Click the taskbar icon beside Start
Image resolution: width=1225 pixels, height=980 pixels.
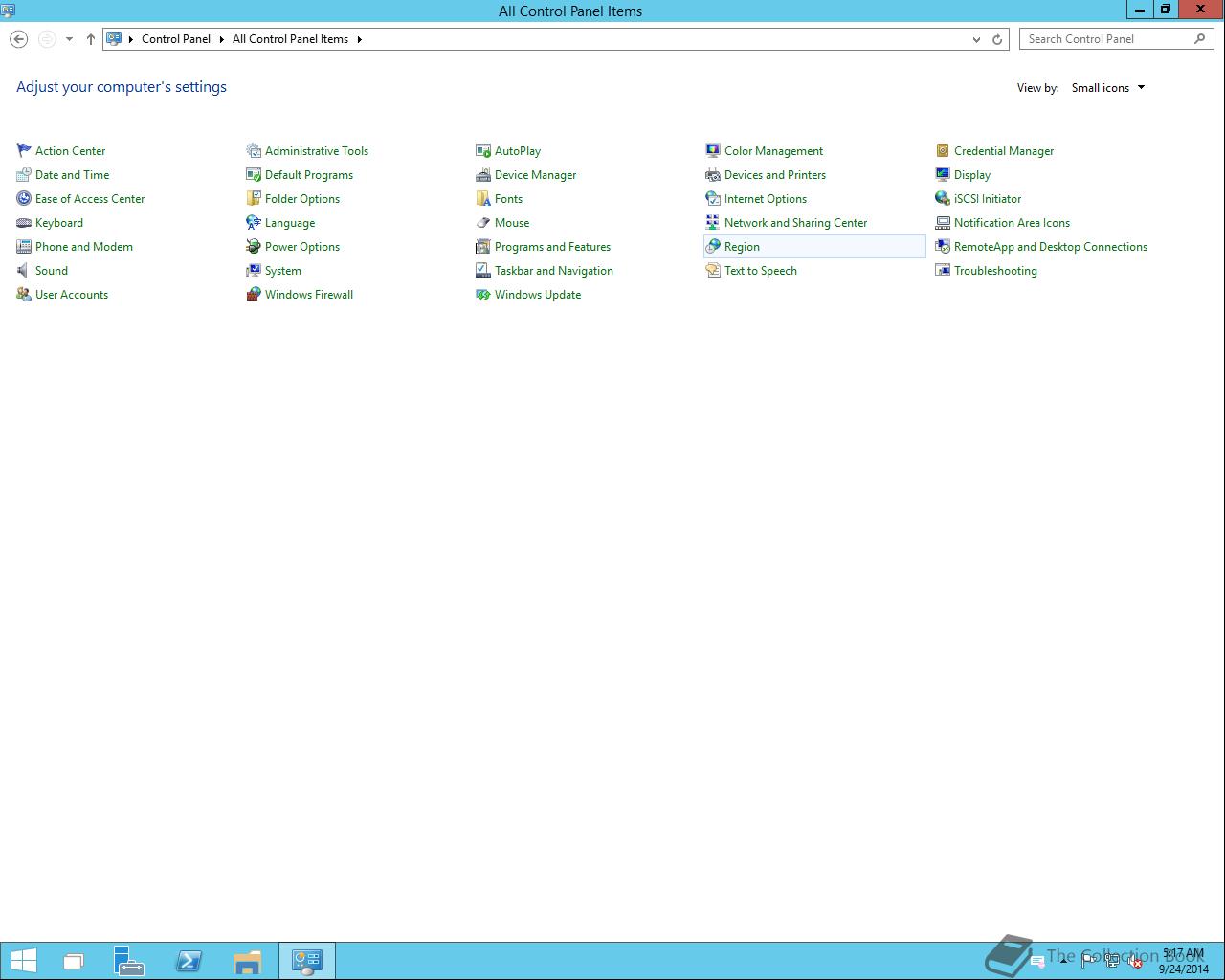(x=74, y=961)
